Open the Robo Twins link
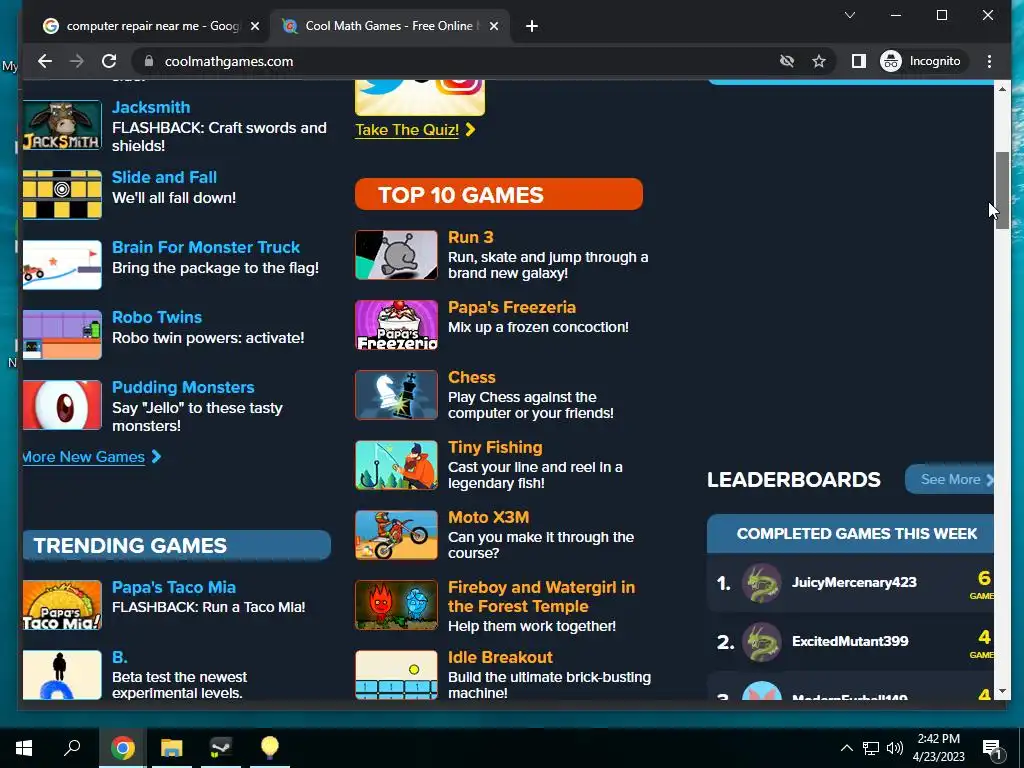This screenshot has height=768, width=1024. [157, 317]
